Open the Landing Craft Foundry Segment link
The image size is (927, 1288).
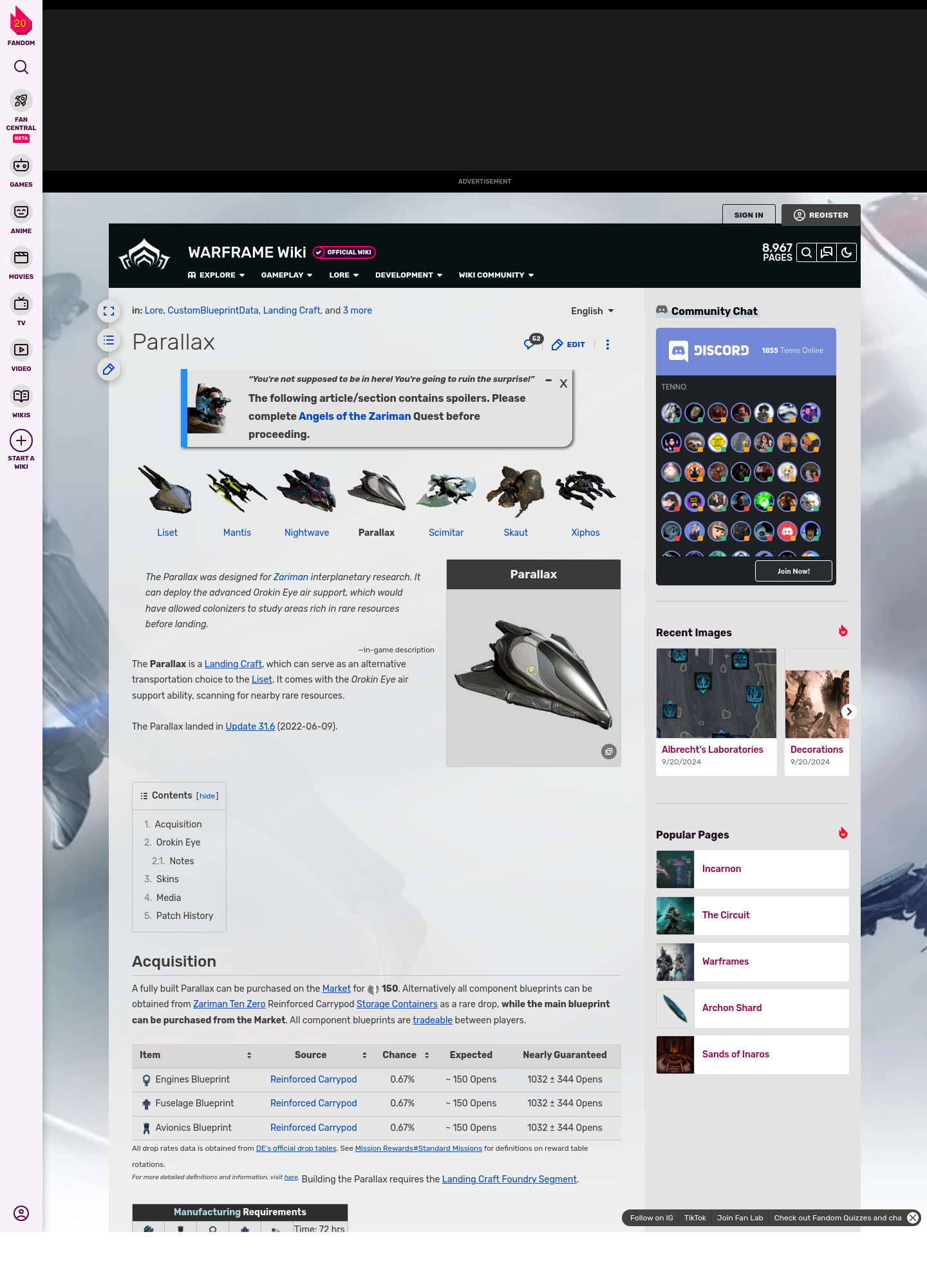[x=509, y=1179]
